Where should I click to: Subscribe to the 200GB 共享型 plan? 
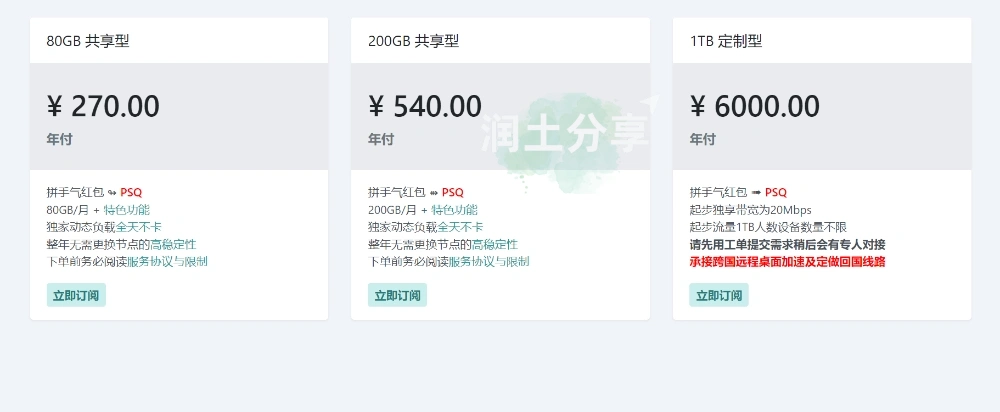pos(398,295)
